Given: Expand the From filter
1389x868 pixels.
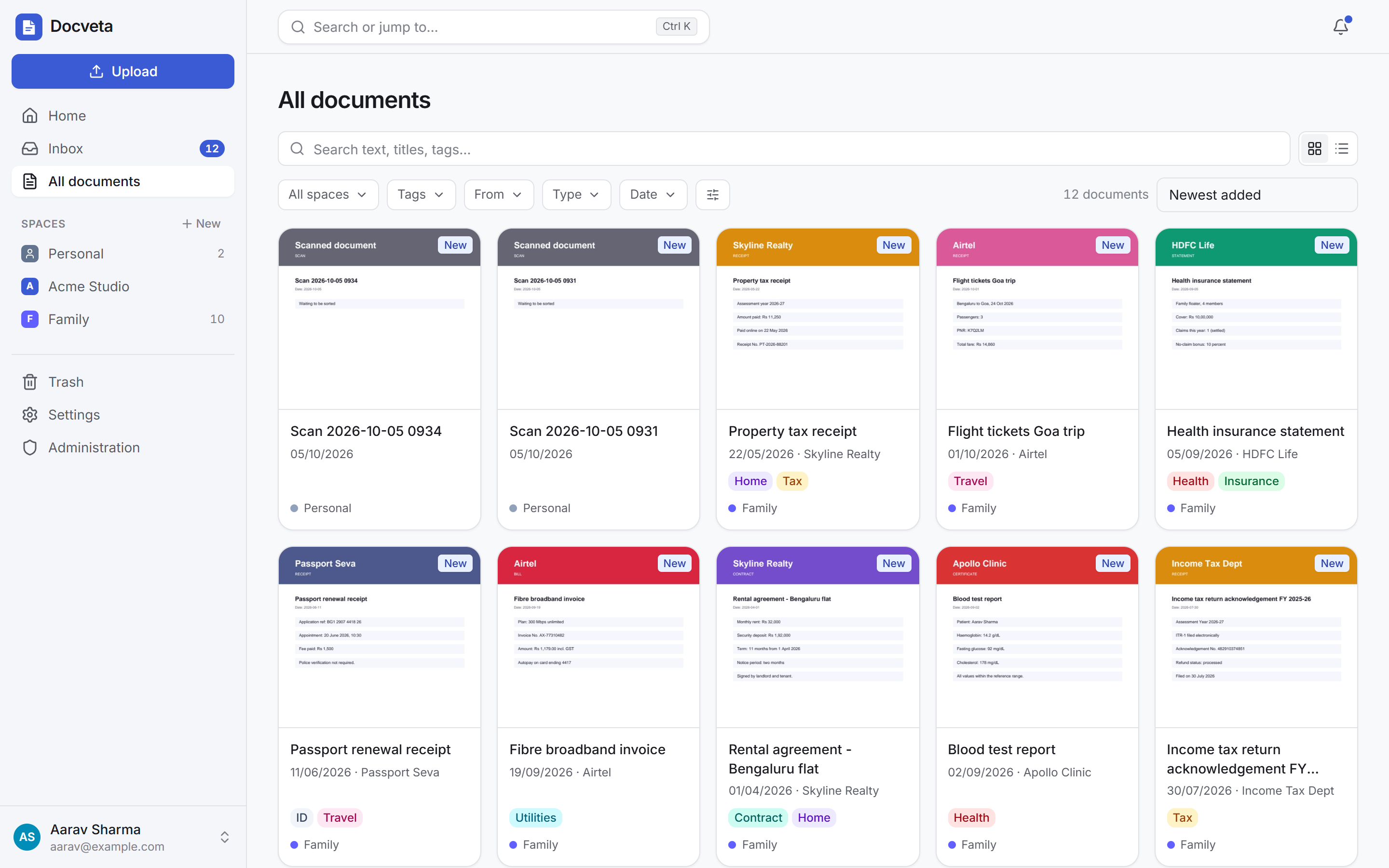Looking at the screenshot, I should 498,195.
